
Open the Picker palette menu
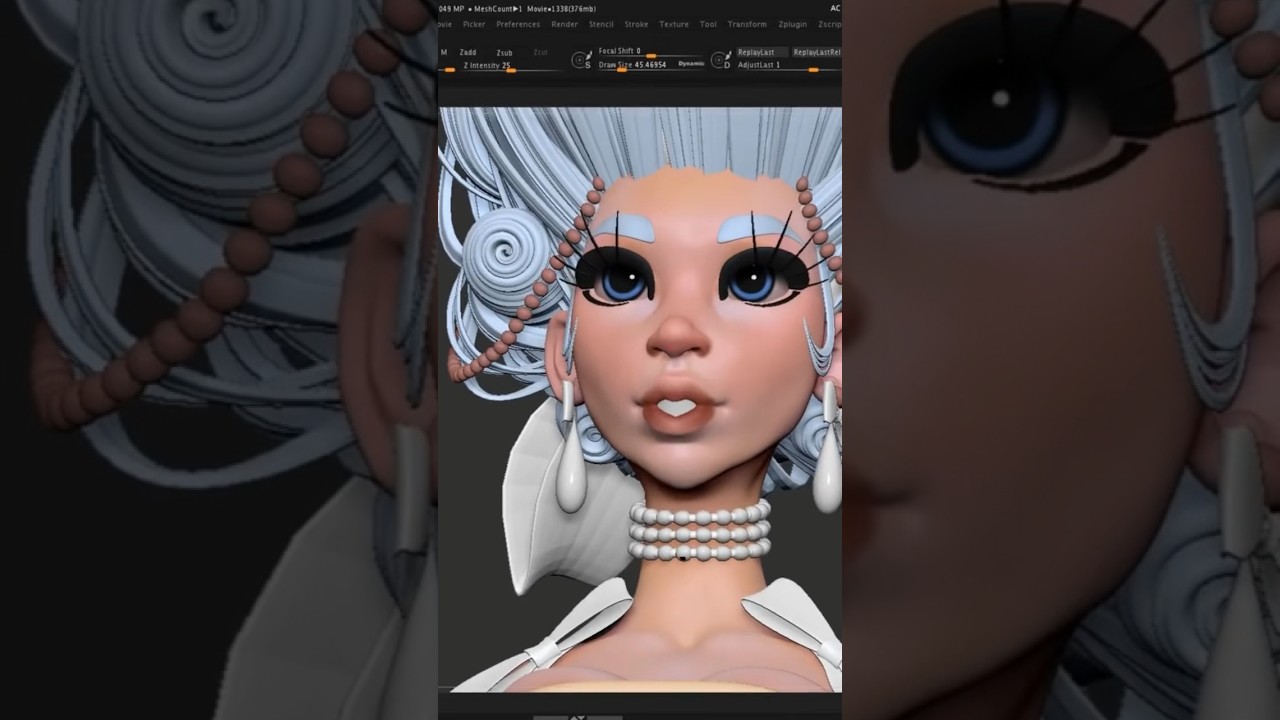(474, 24)
